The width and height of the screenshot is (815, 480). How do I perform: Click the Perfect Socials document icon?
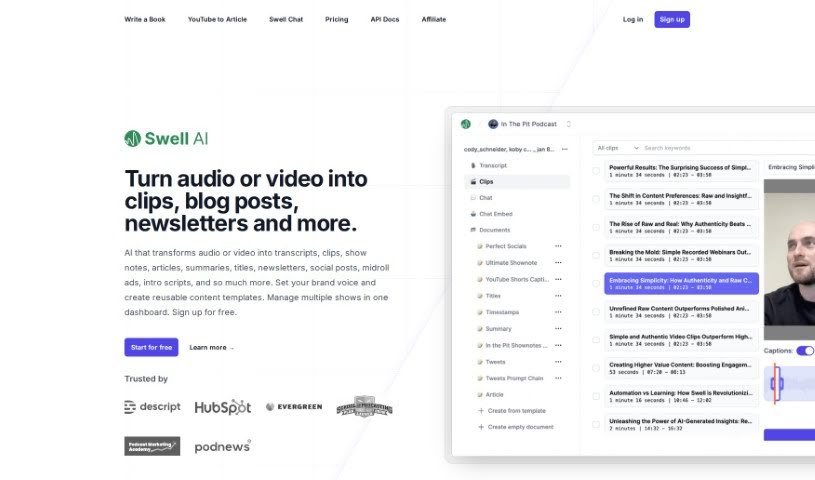click(x=480, y=246)
